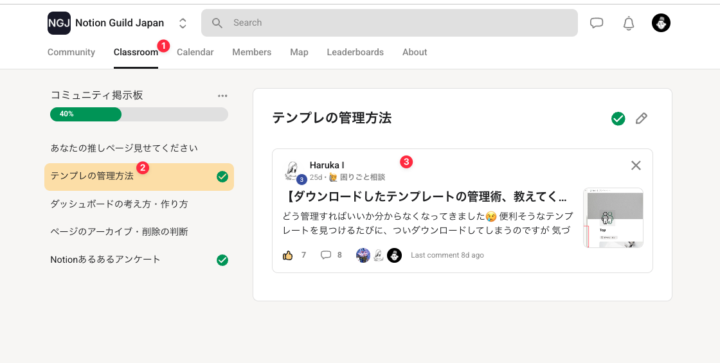Click the pencil edit lesson icon
Screen dimensions: 720x363
[641, 119]
